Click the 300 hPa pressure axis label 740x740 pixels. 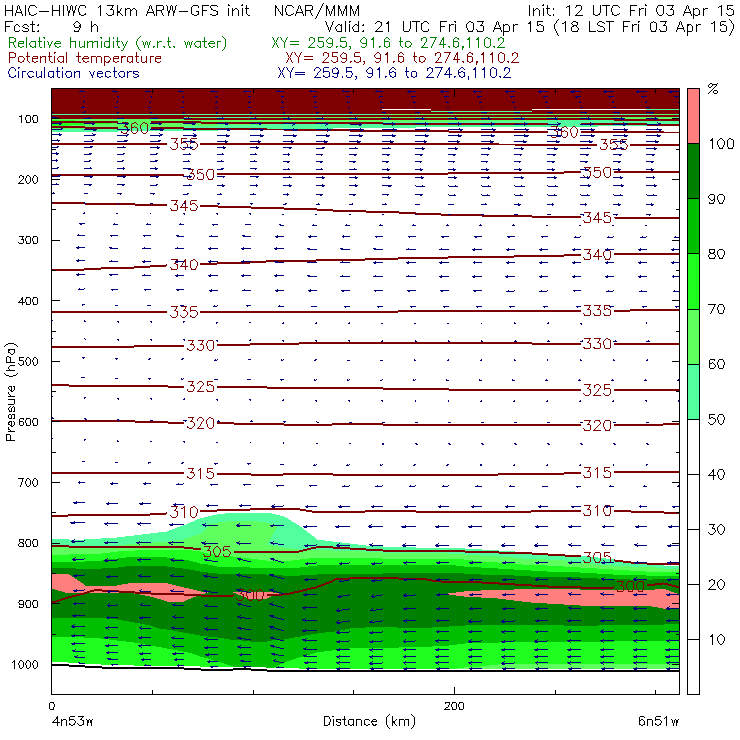[28, 240]
